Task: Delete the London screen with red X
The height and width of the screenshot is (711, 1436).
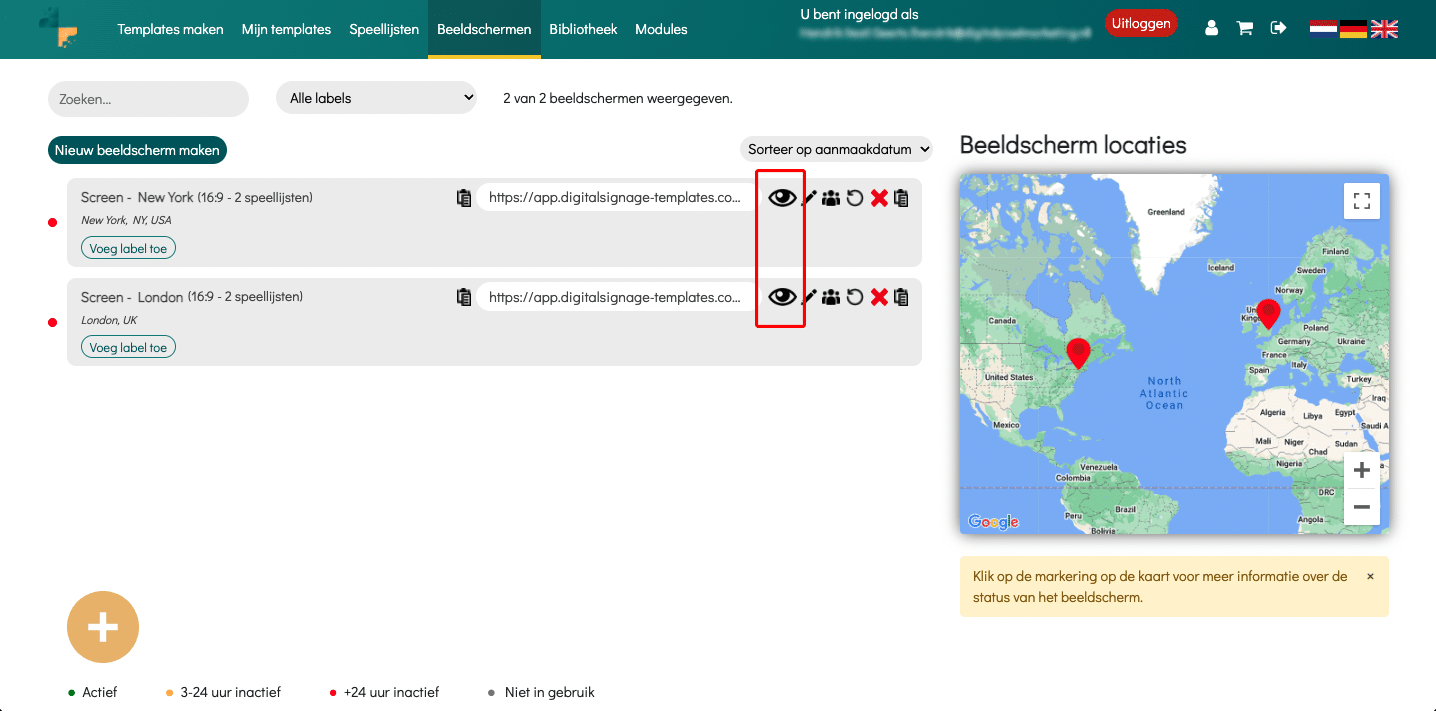Action: point(879,297)
